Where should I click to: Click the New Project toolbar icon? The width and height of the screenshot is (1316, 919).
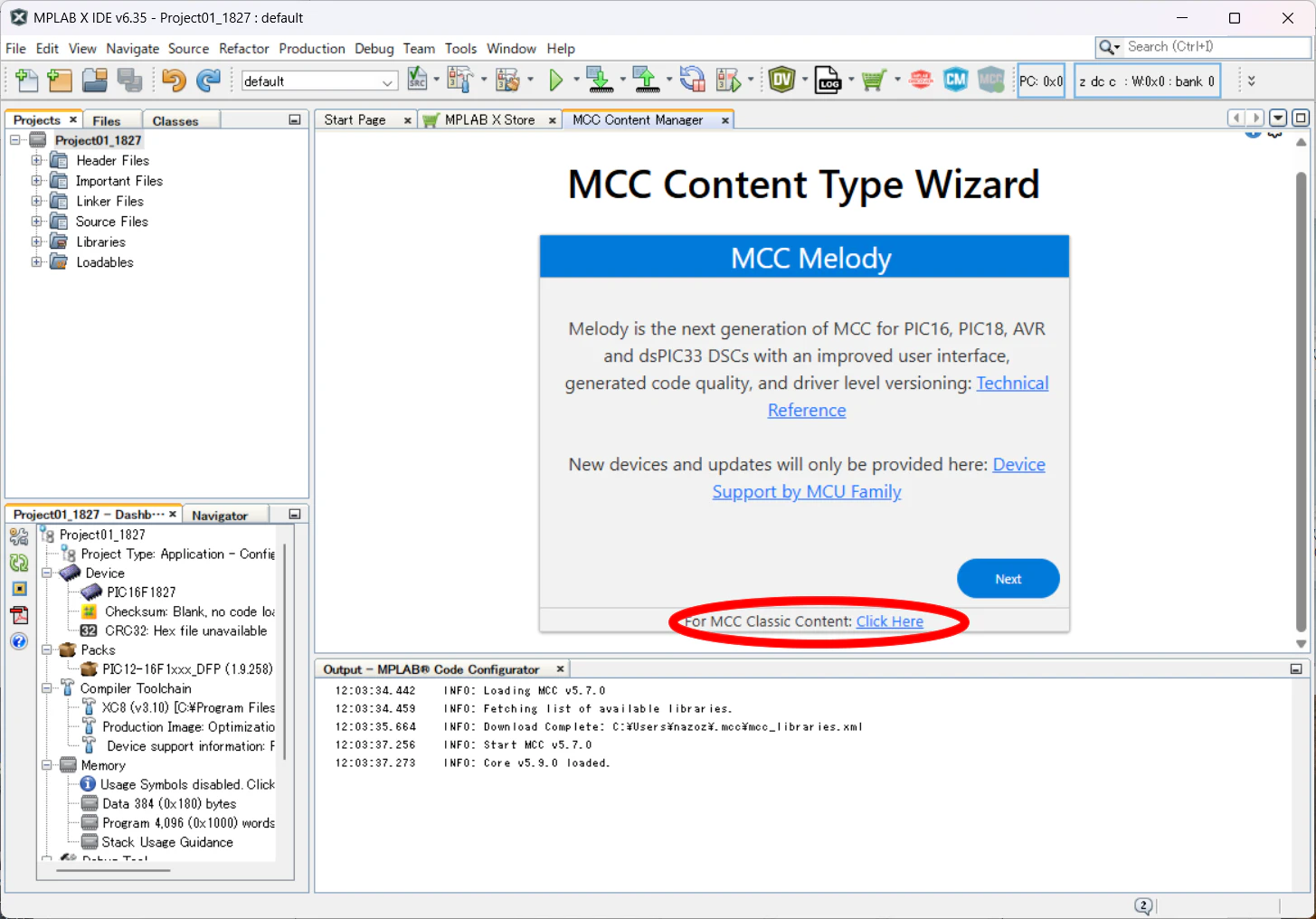pyautogui.click(x=60, y=81)
